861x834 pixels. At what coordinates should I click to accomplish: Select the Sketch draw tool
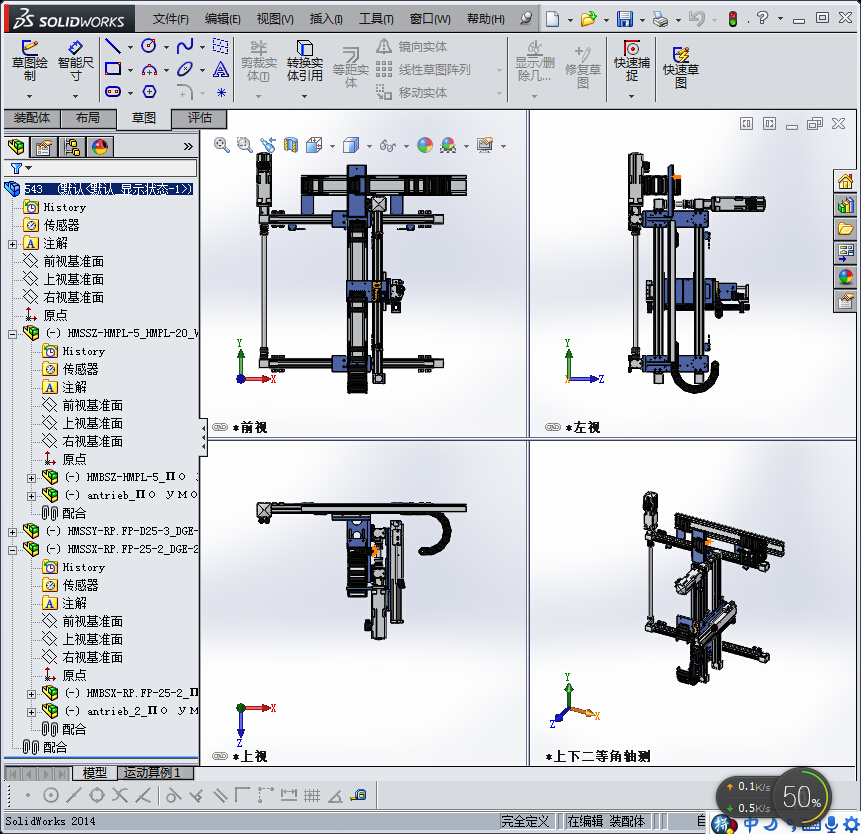(x=30, y=61)
